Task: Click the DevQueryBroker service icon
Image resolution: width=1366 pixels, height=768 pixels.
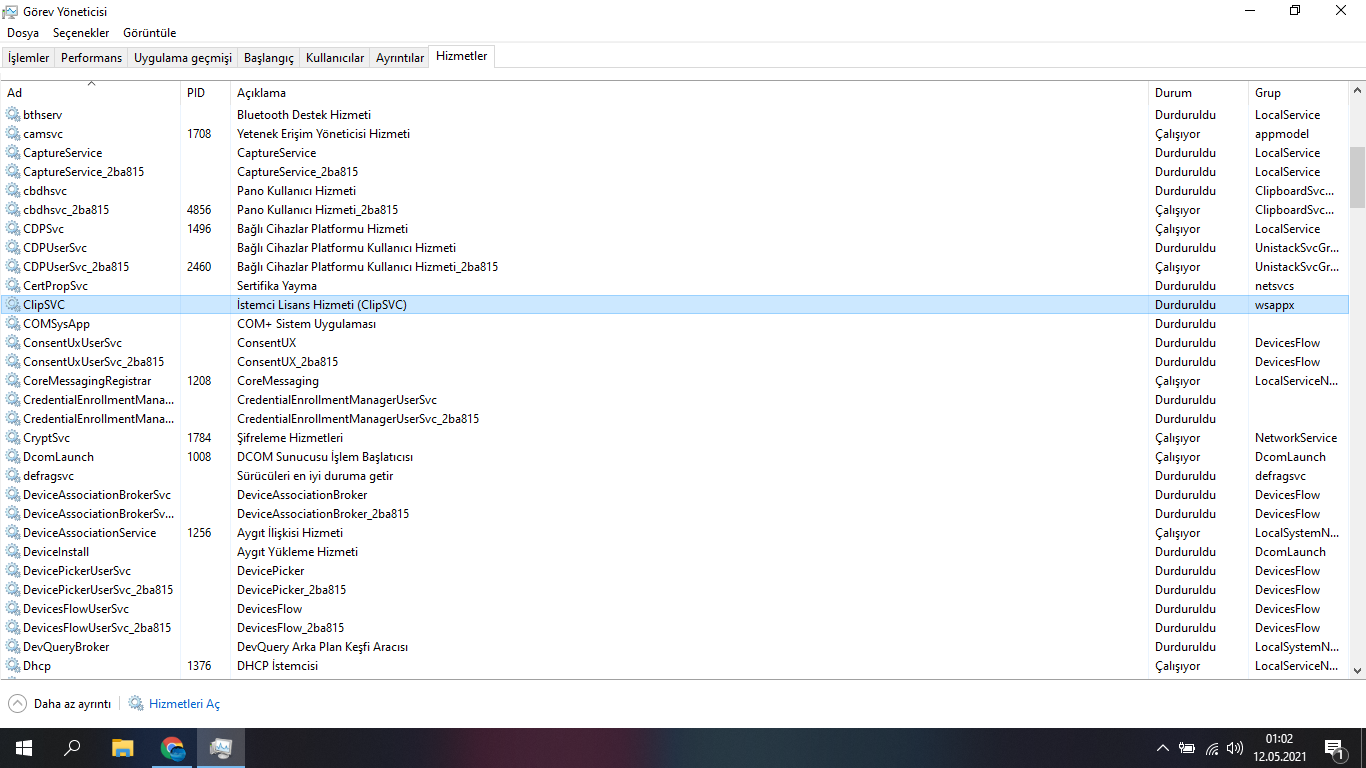Action: pyautogui.click(x=13, y=647)
